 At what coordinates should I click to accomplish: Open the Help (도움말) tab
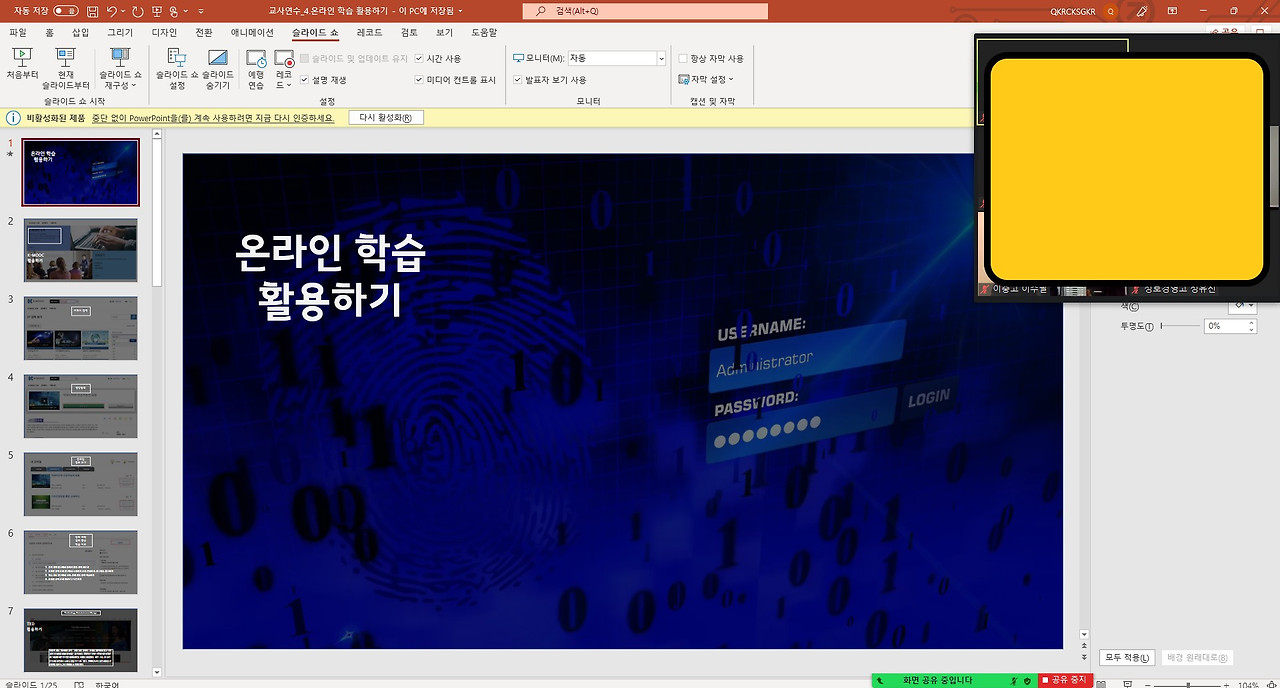point(484,32)
